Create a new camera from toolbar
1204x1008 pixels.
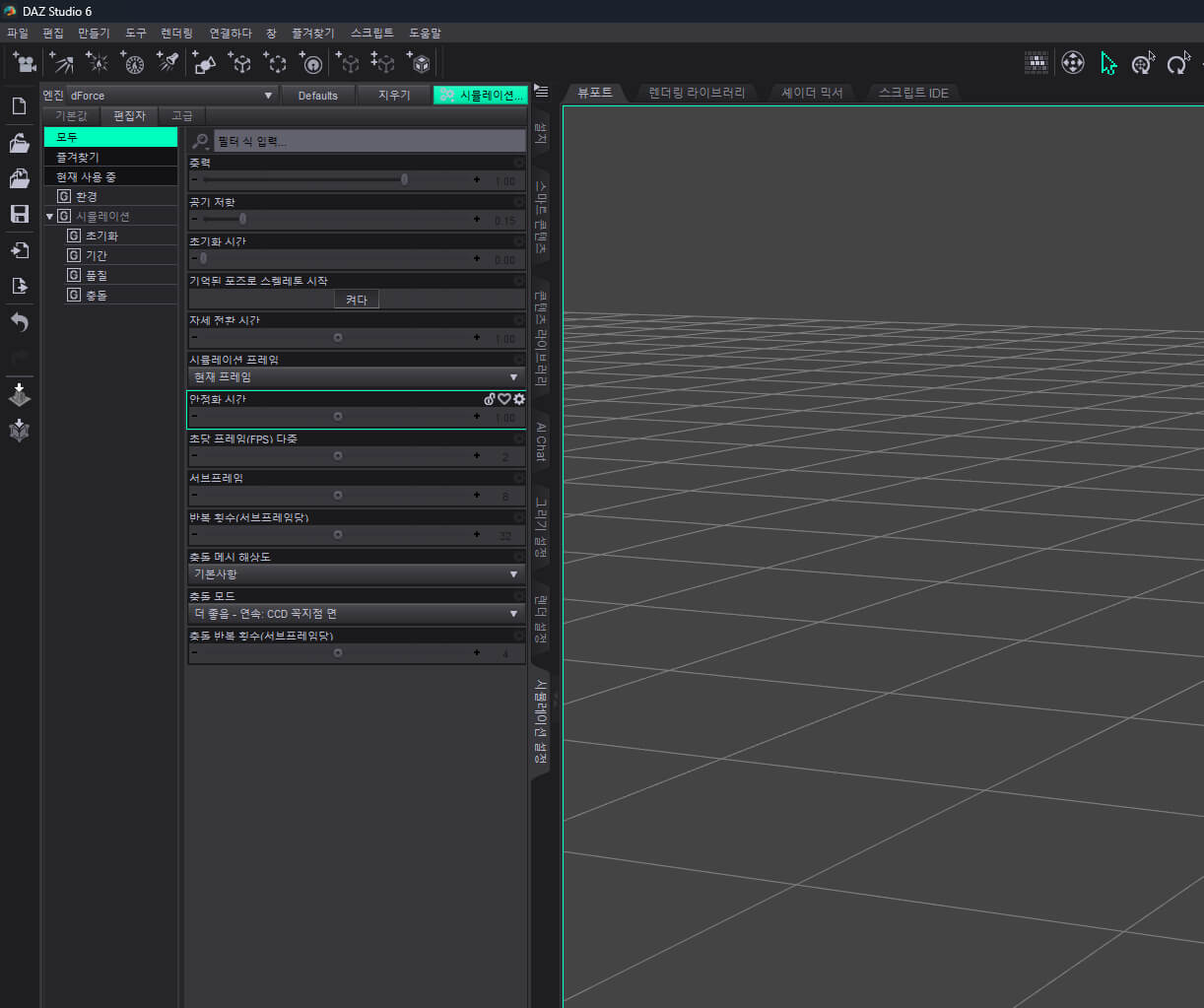(25, 63)
